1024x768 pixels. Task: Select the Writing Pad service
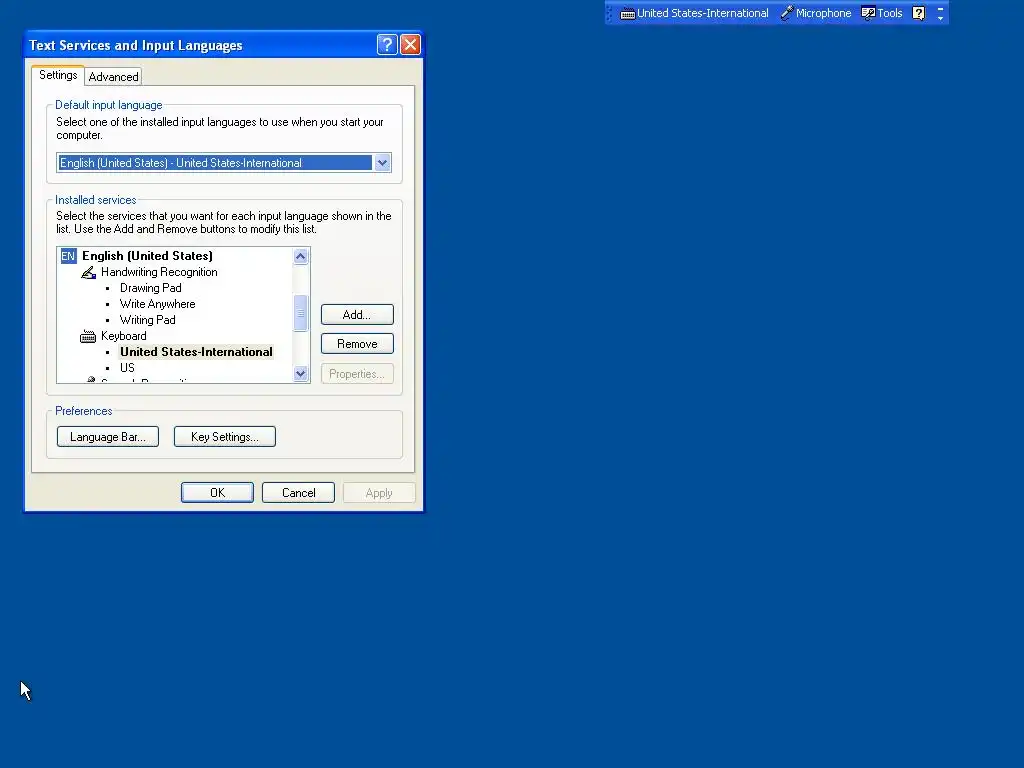tap(148, 320)
